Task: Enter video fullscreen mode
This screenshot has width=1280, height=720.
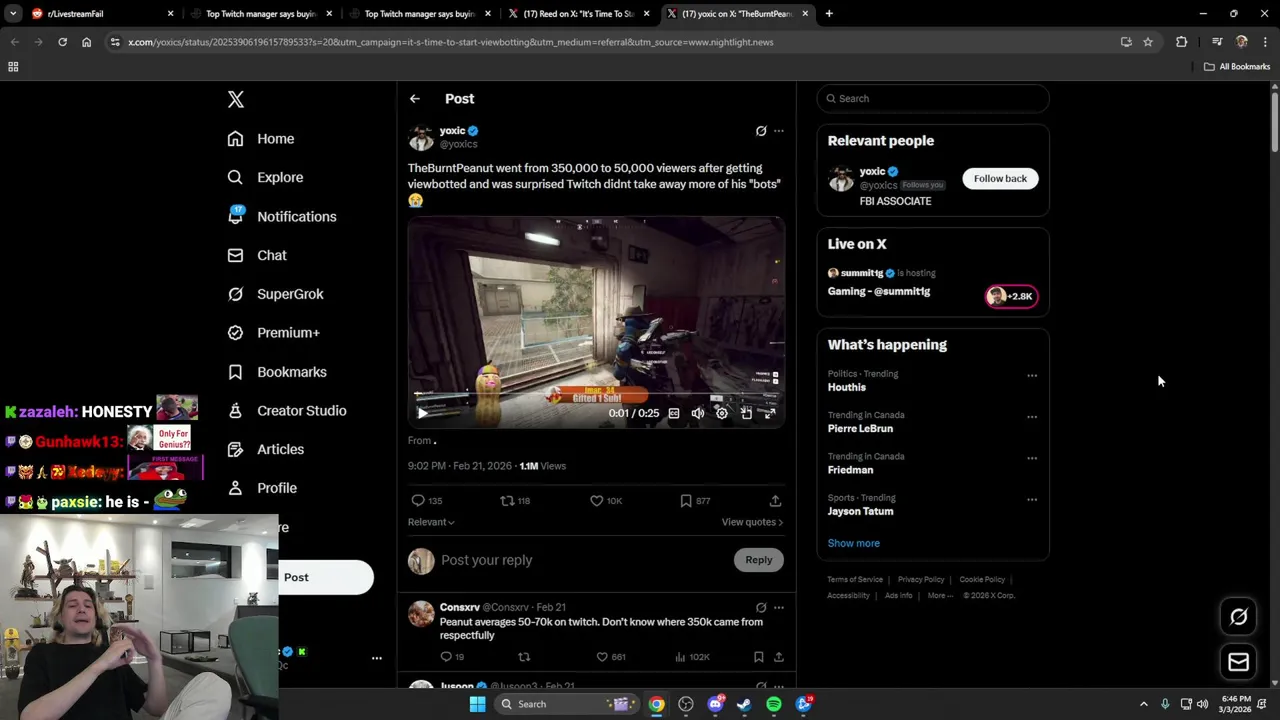Action: [x=770, y=413]
